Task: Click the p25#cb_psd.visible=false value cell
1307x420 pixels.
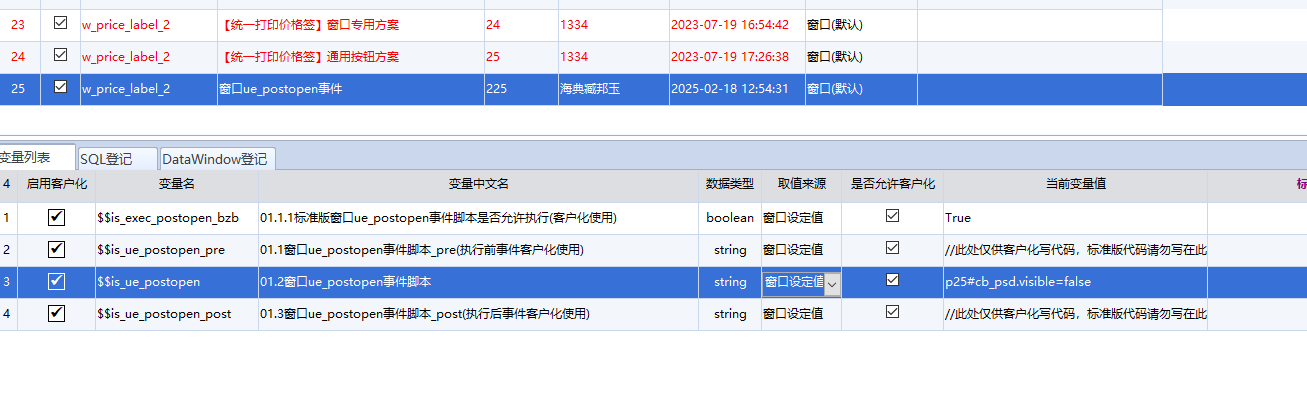Action: [x=1075, y=282]
